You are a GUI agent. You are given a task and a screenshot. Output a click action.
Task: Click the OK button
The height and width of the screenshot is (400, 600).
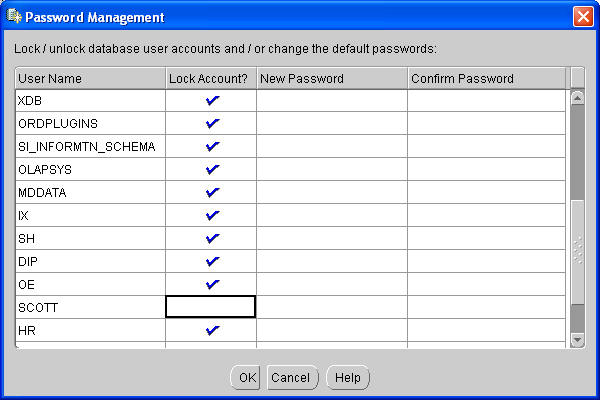coord(246,378)
